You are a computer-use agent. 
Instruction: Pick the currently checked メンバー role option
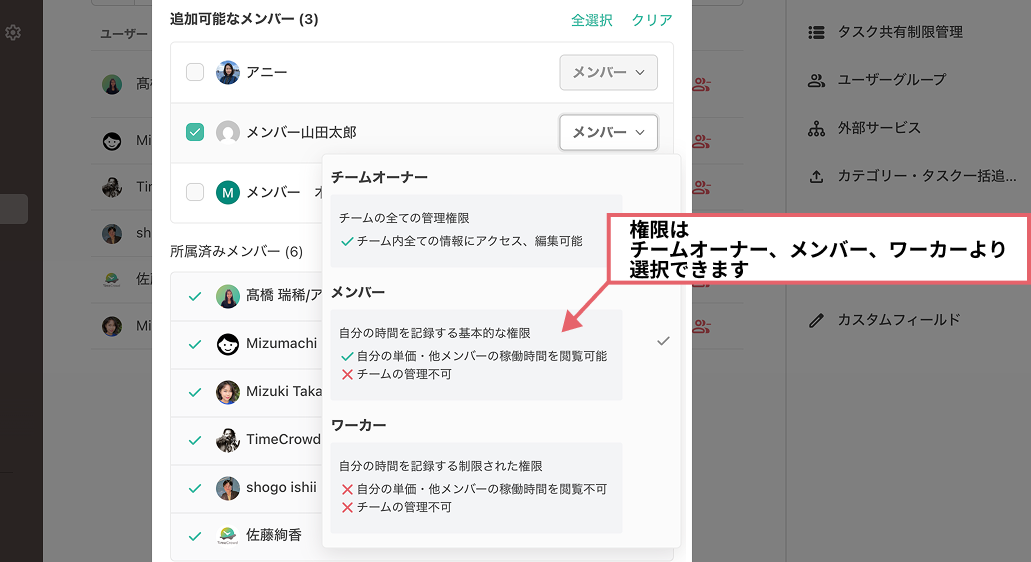(x=476, y=354)
